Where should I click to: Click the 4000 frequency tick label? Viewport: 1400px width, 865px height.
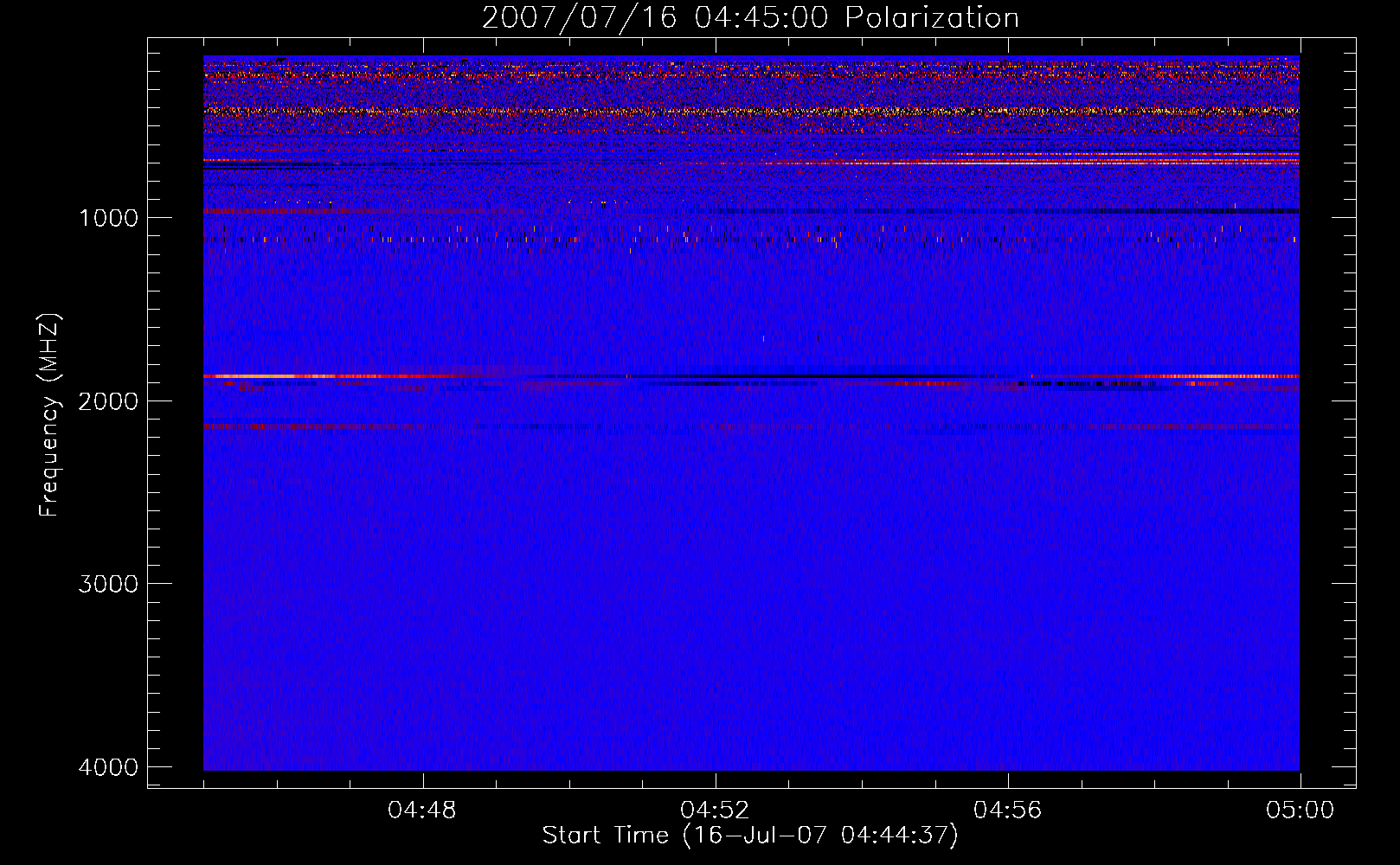(x=108, y=767)
